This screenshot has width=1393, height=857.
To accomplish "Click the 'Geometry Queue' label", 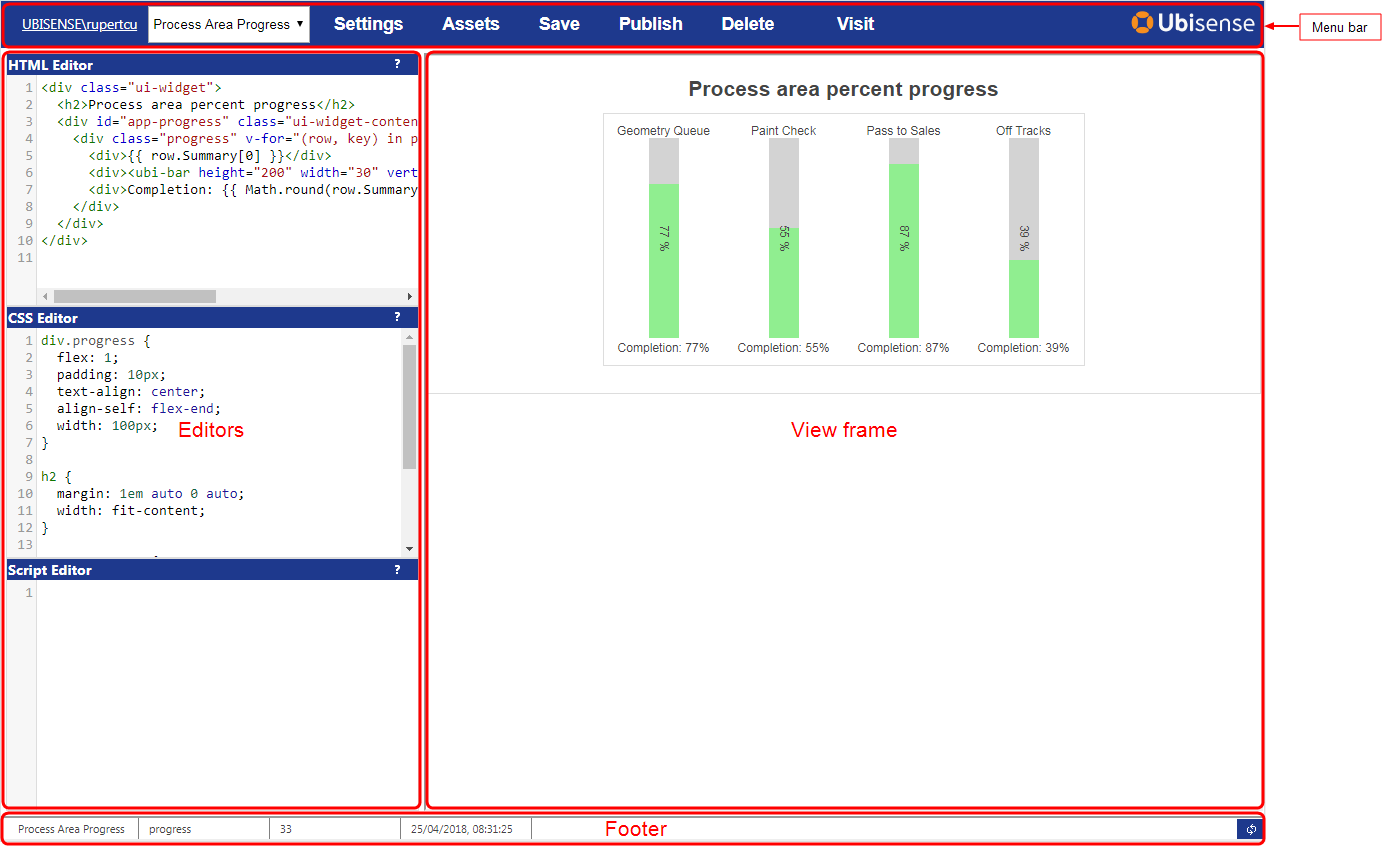I will pyautogui.click(x=663, y=131).
